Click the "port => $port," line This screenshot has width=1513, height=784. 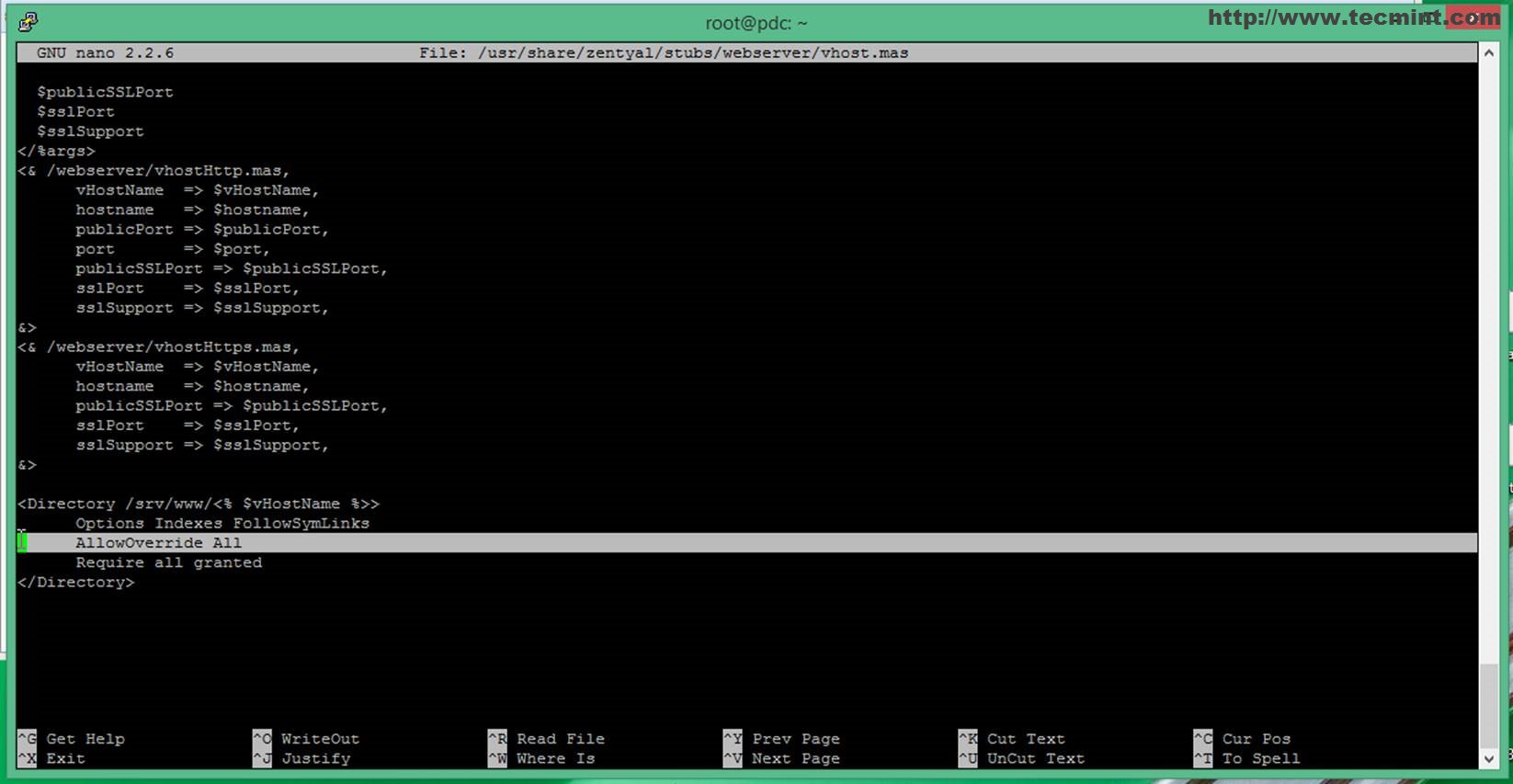173,249
